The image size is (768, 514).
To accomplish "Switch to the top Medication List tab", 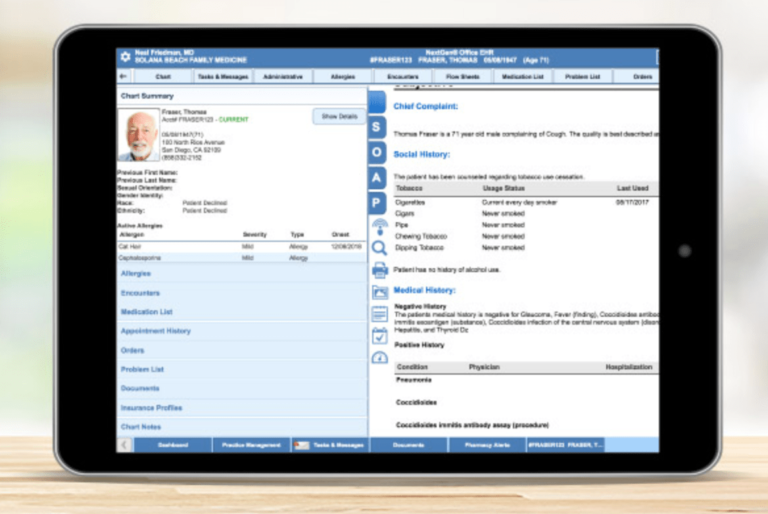I will [523, 76].
